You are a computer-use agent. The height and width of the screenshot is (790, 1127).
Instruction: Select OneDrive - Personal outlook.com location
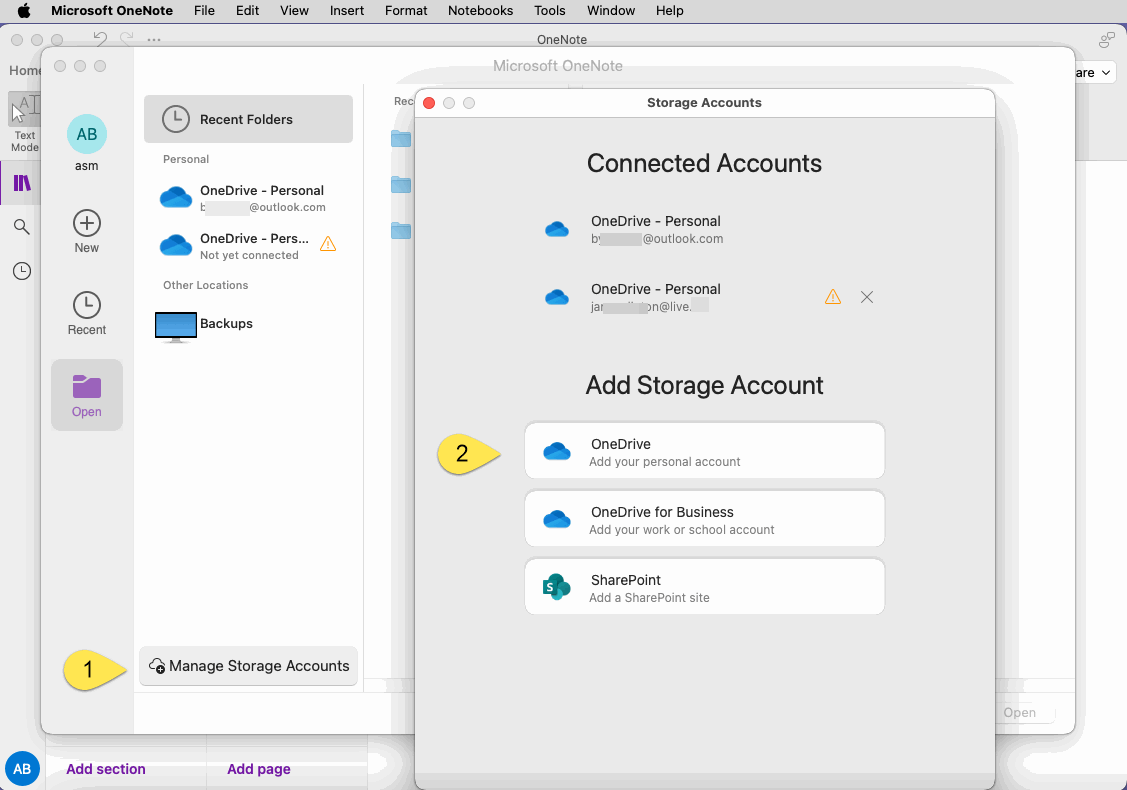248,198
